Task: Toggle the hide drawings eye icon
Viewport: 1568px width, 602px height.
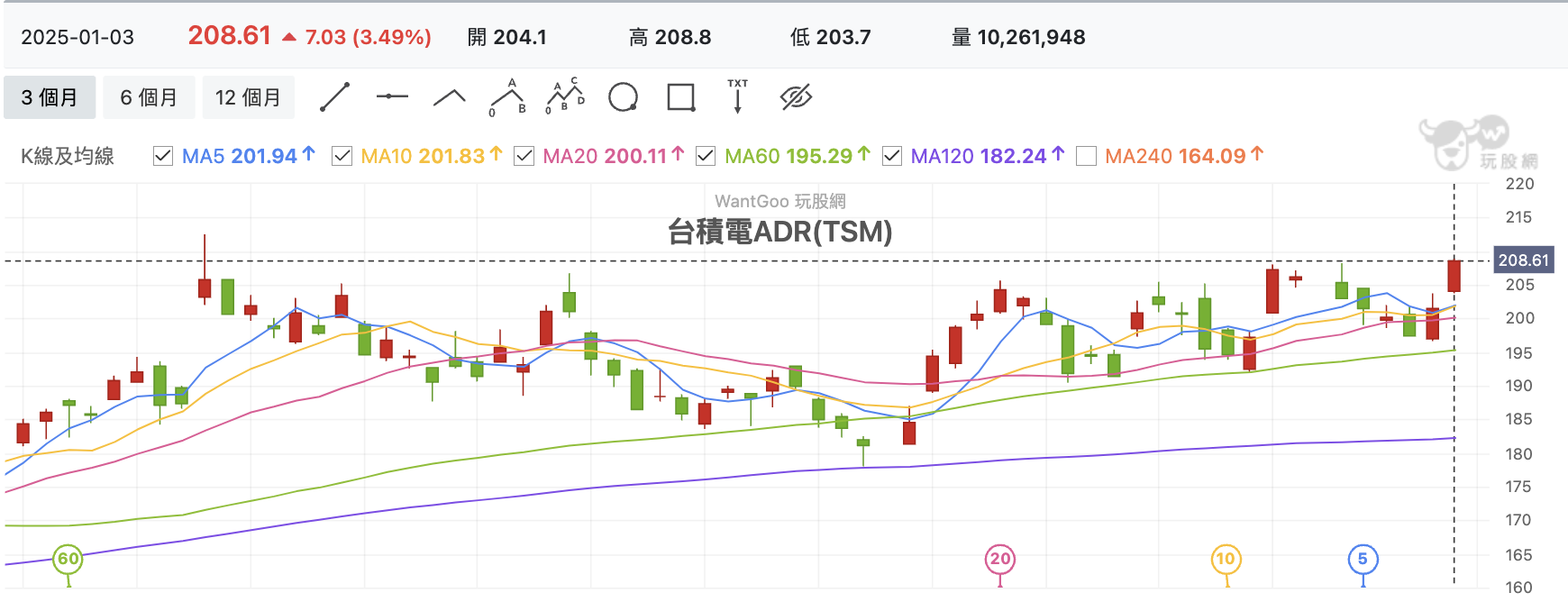Action: coord(796,97)
